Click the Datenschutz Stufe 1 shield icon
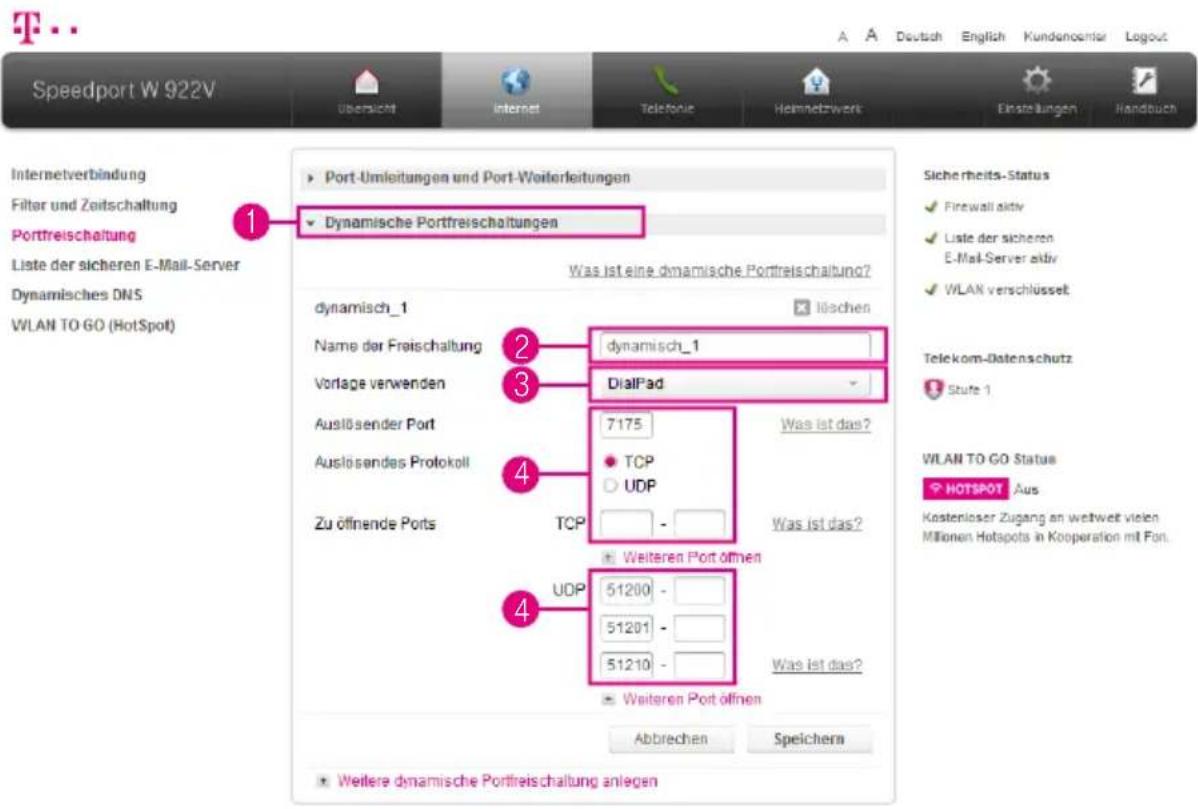1198x809 pixels. [933, 390]
